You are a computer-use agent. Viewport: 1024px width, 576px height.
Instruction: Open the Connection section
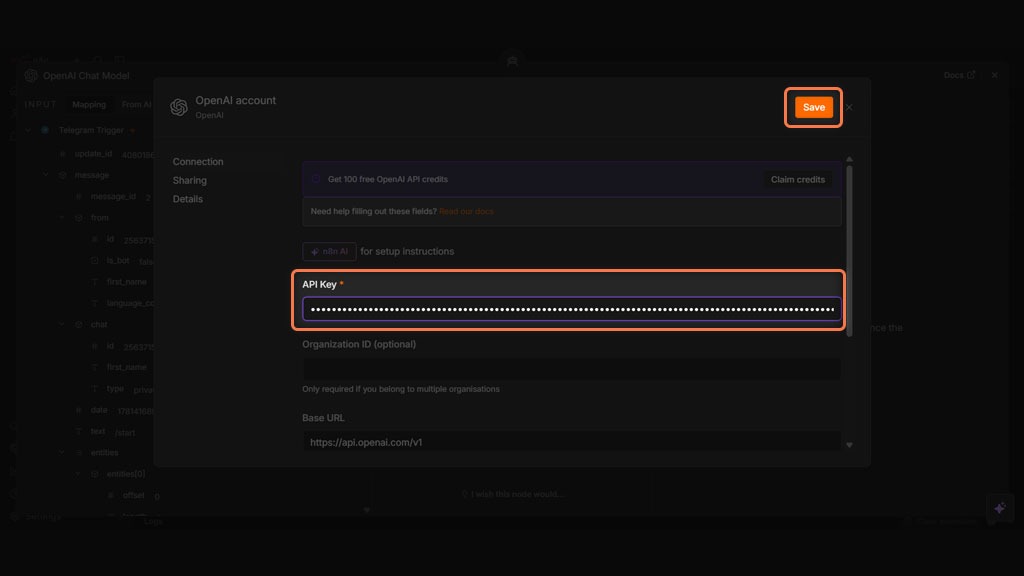pos(198,161)
